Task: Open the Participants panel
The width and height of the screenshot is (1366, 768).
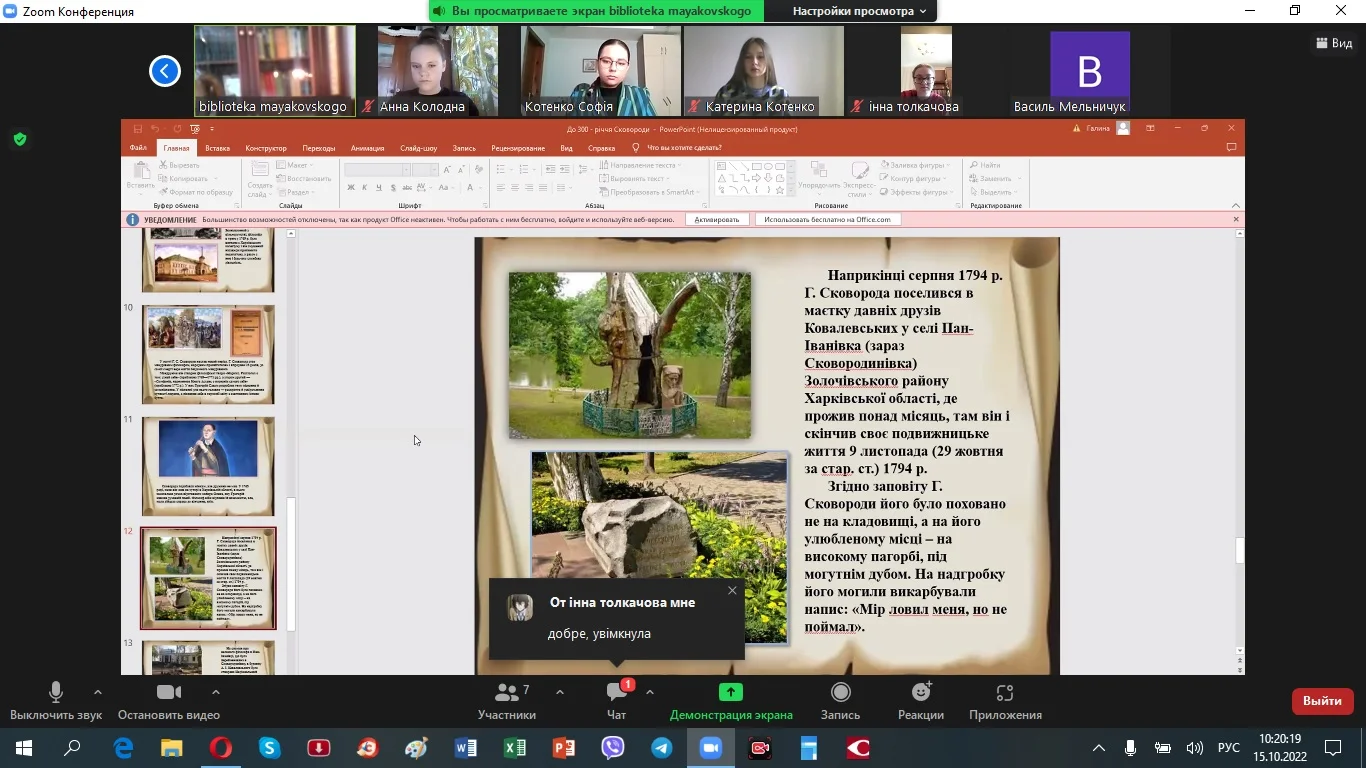Action: point(507,700)
